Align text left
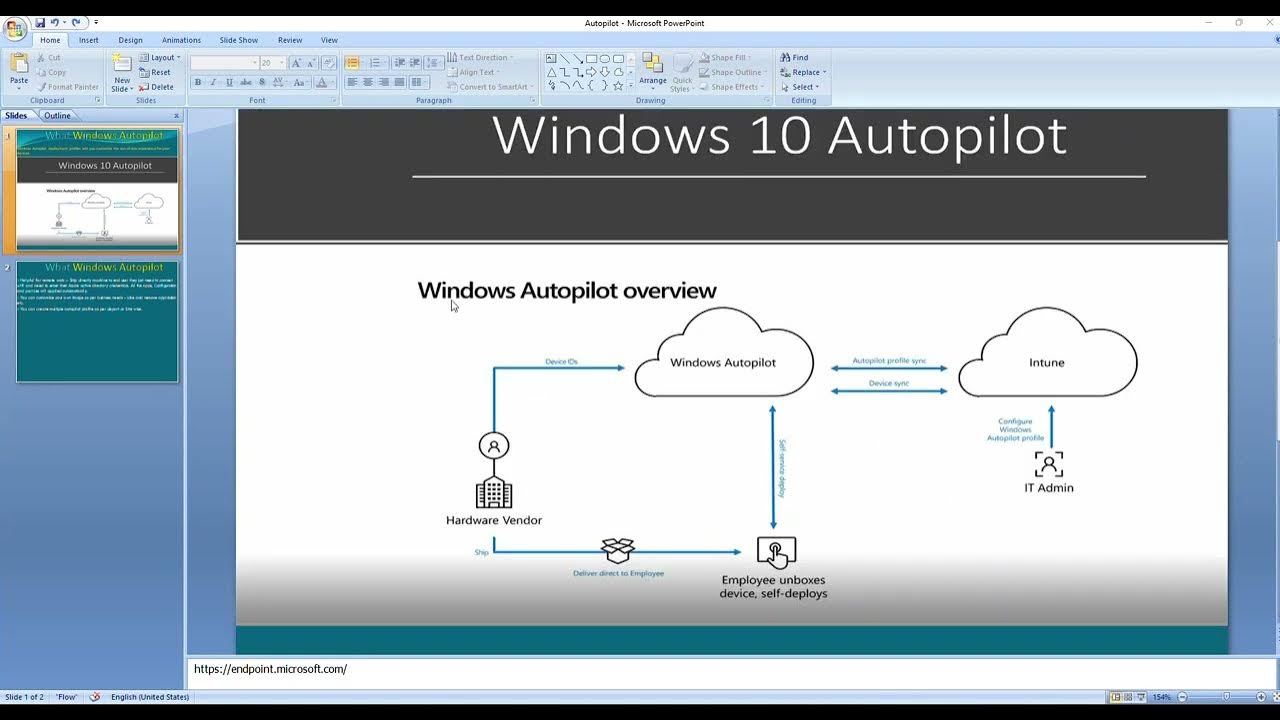This screenshot has width=1280, height=720. pos(352,82)
